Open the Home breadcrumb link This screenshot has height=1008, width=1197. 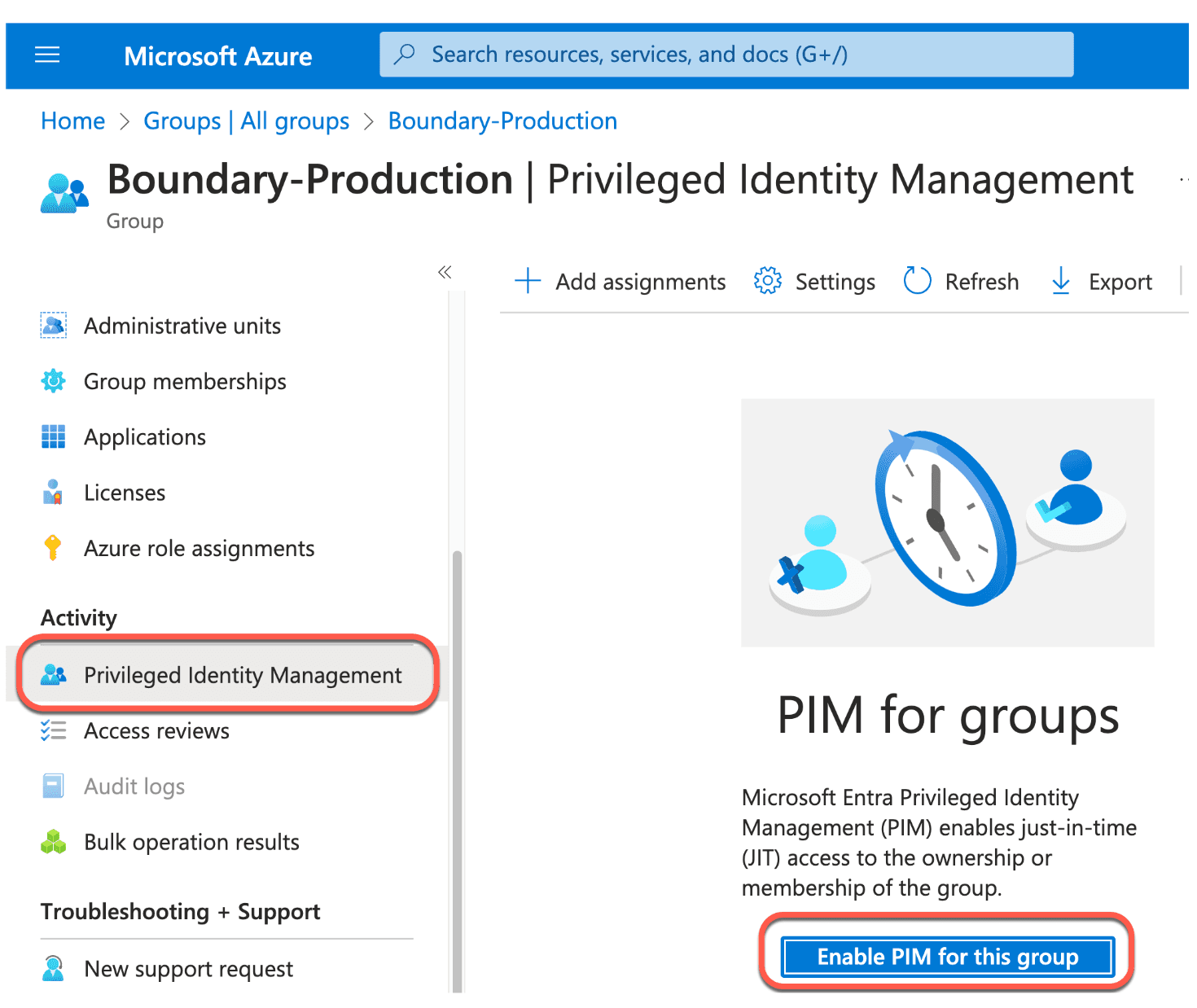[x=73, y=121]
